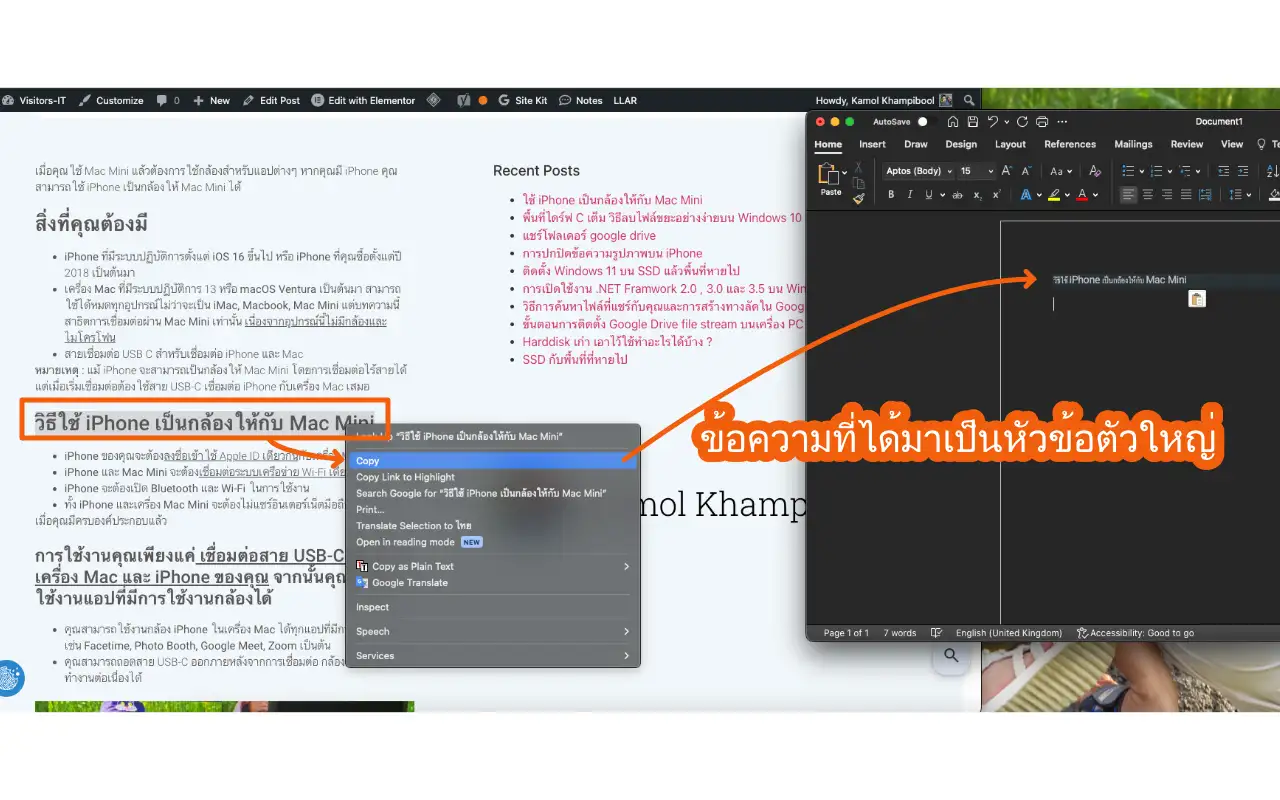Open the Home icon in Word's title bar

(953, 122)
